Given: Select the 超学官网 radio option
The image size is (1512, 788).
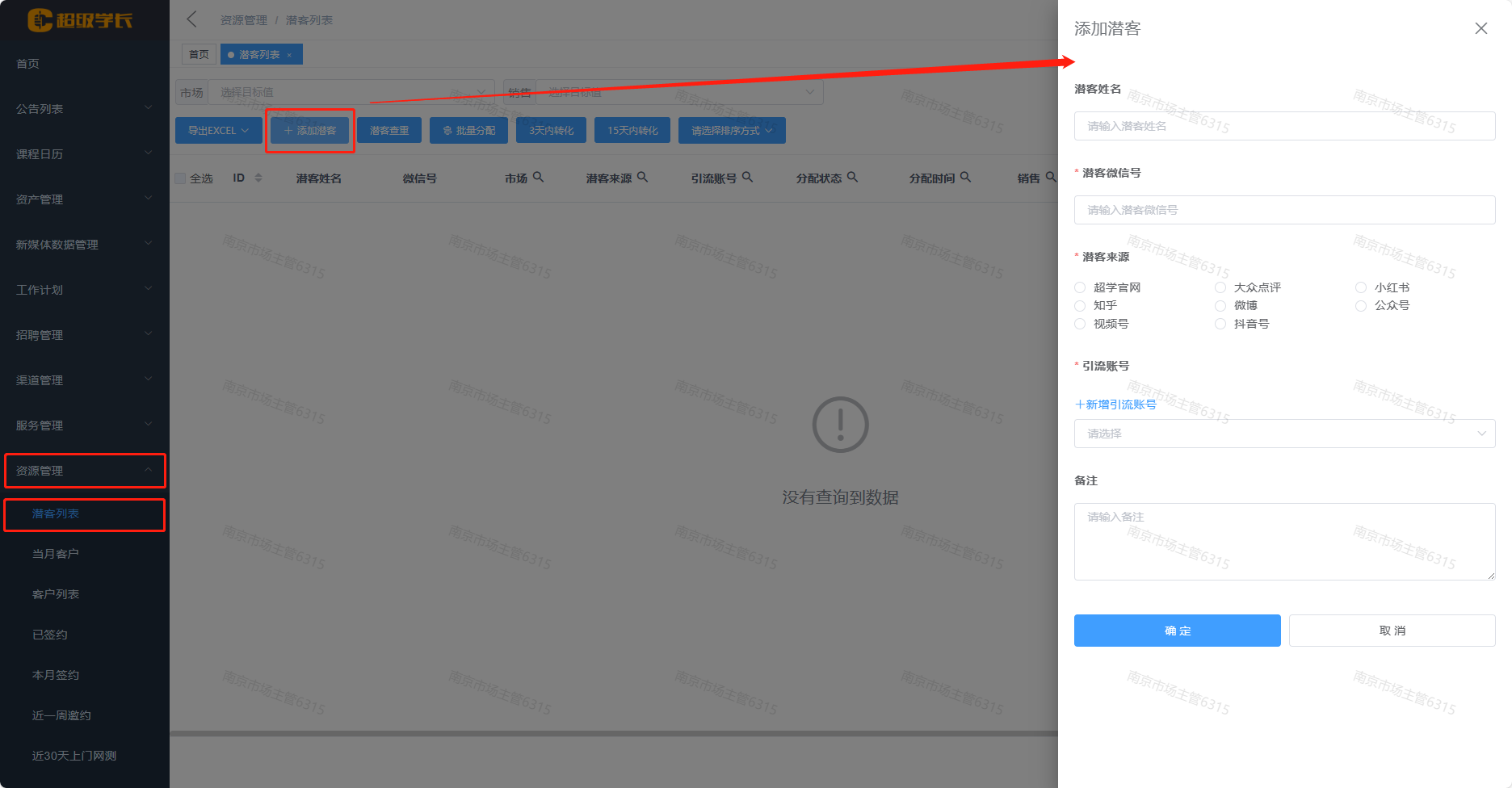Looking at the screenshot, I should pos(1080,287).
